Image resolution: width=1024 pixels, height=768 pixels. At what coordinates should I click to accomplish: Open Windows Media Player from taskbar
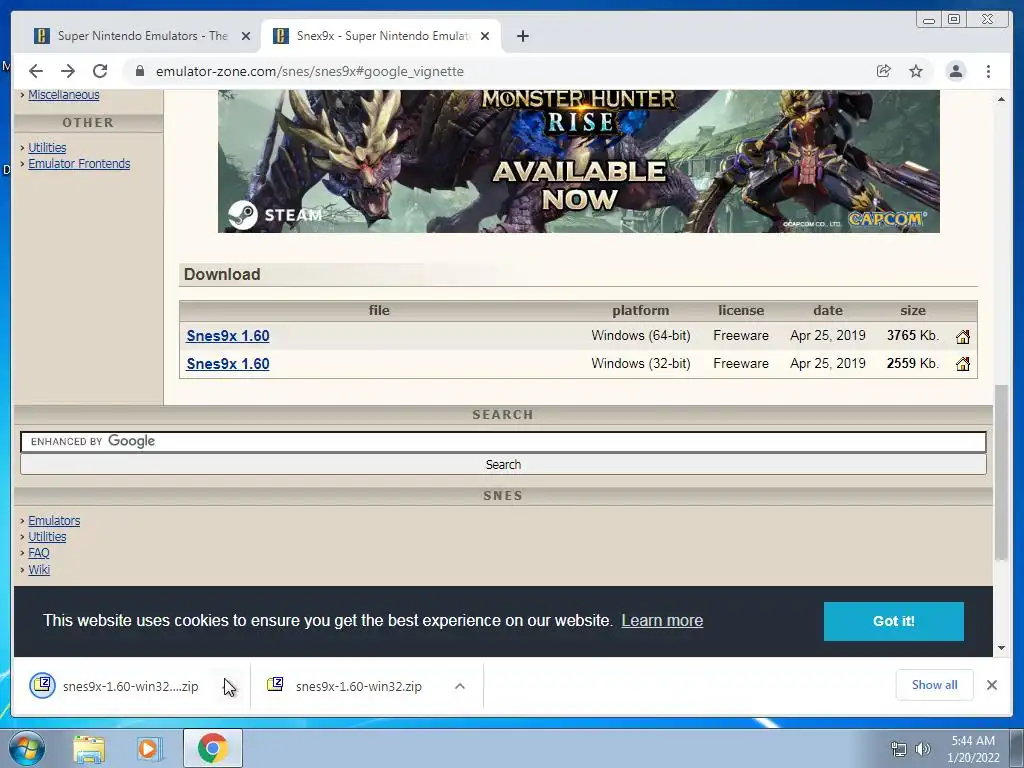(149, 749)
